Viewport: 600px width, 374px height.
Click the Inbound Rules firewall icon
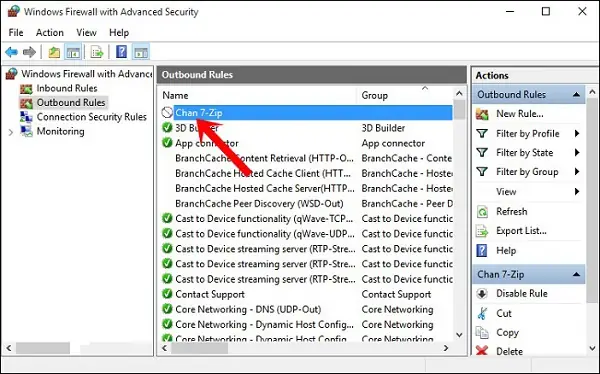click(26, 89)
